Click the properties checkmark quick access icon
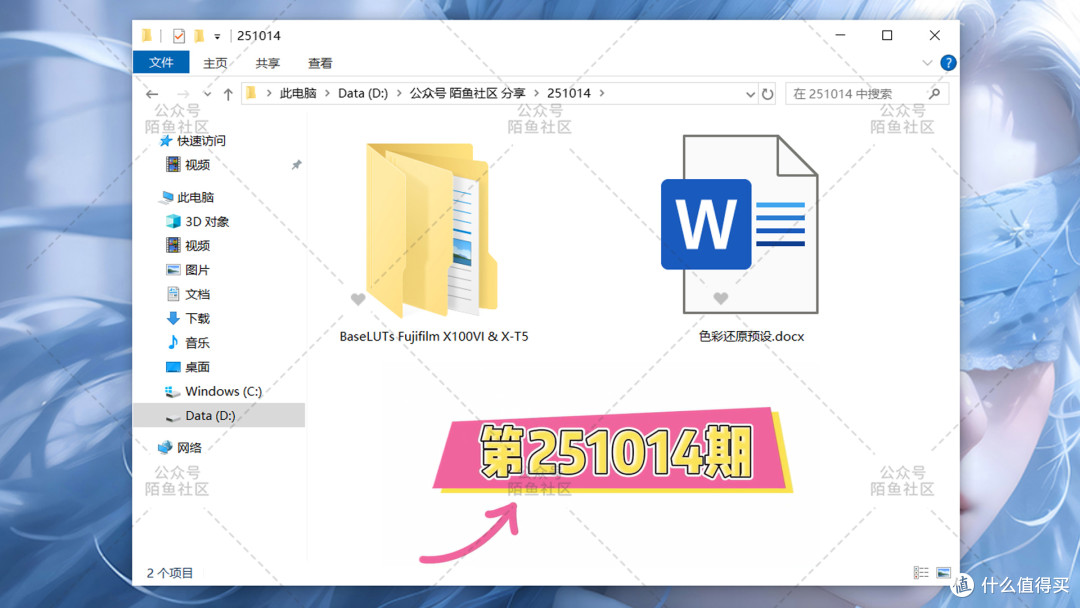 [x=178, y=36]
